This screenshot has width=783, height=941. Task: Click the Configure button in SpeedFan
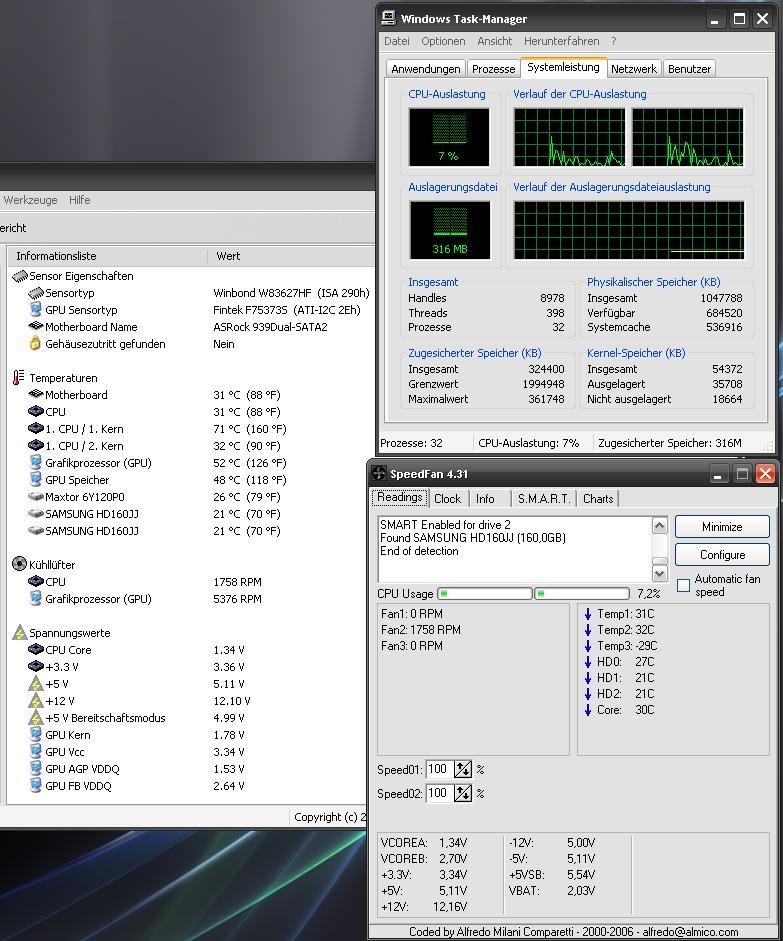pyautogui.click(x=722, y=555)
